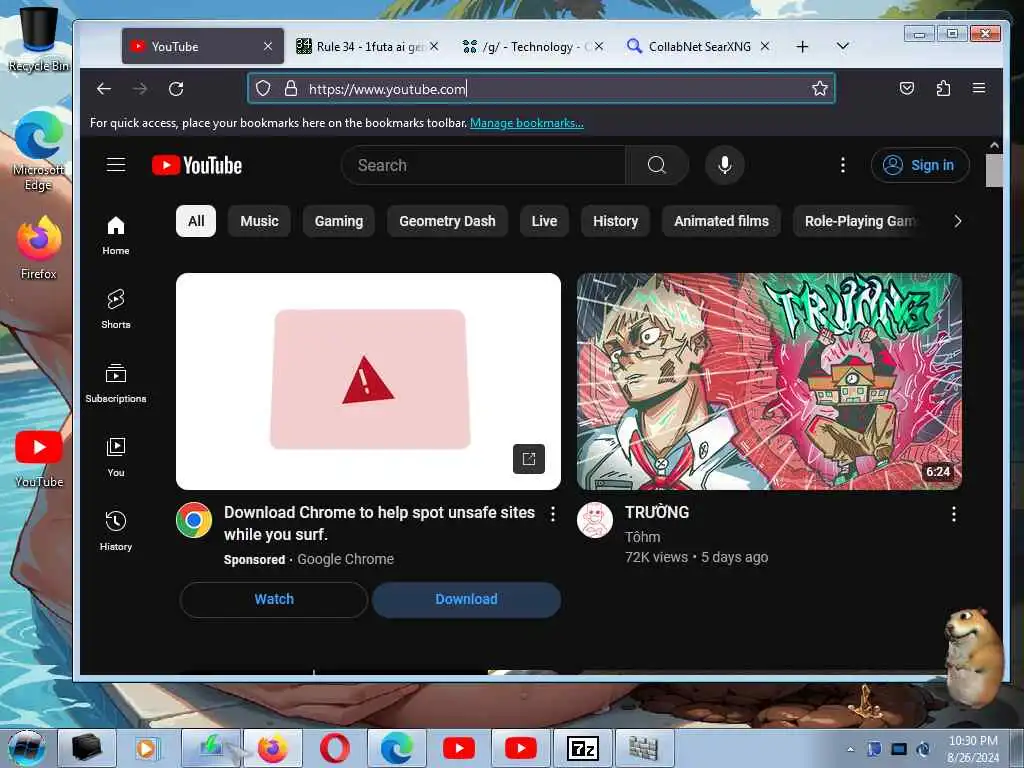The height and width of the screenshot is (768, 1024).
Task: Click the page vertical scrollbar thumb
Action: click(993, 170)
